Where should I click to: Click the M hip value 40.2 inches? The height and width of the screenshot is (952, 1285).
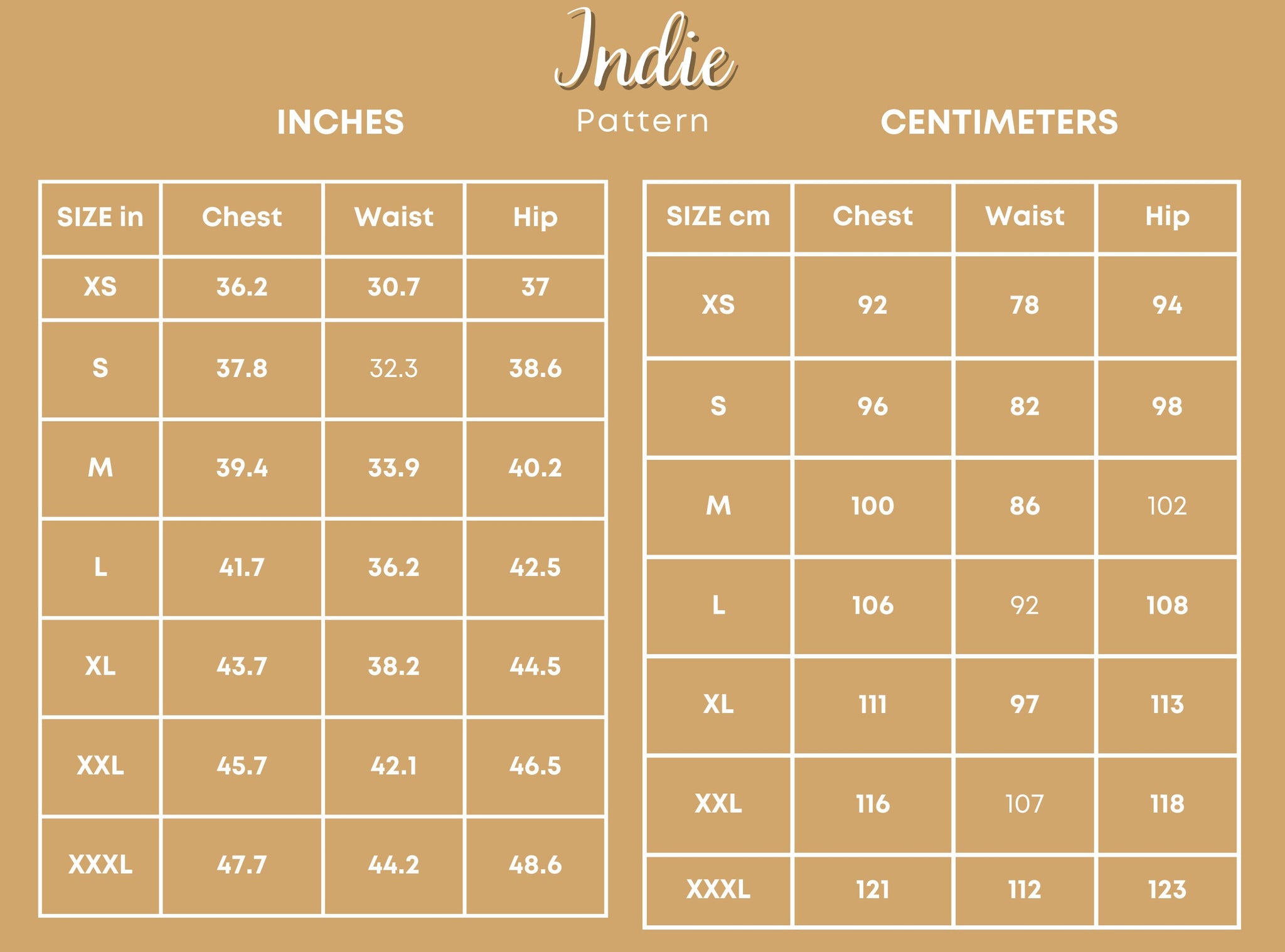(x=535, y=468)
